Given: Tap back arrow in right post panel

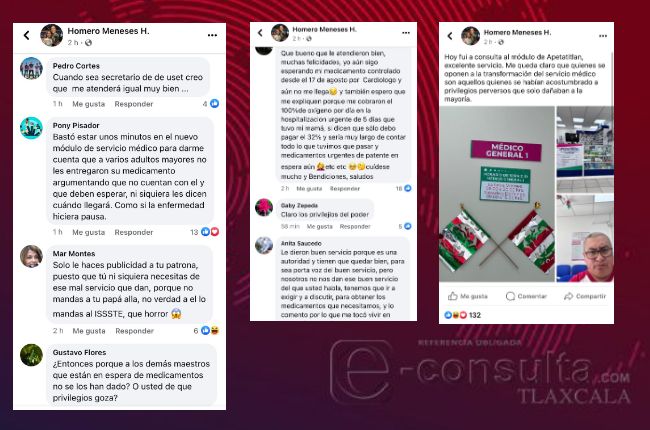Looking at the screenshot, I should [450, 36].
